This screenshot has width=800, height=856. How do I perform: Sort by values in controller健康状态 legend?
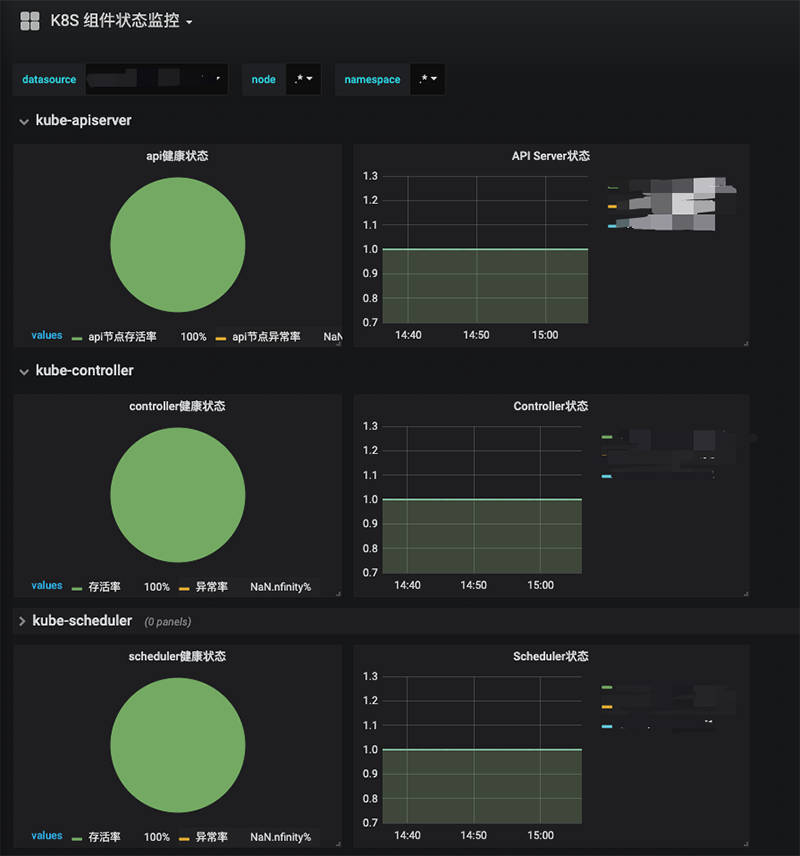[x=47, y=585]
